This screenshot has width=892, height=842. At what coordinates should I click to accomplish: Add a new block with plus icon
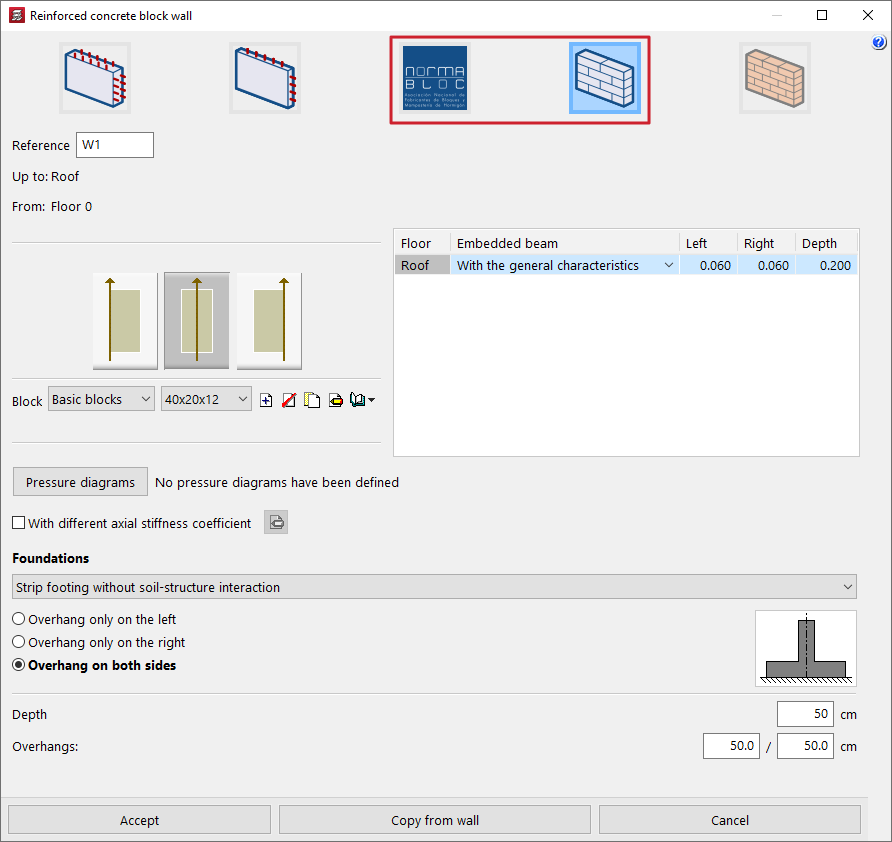pyautogui.click(x=266, y=401)
